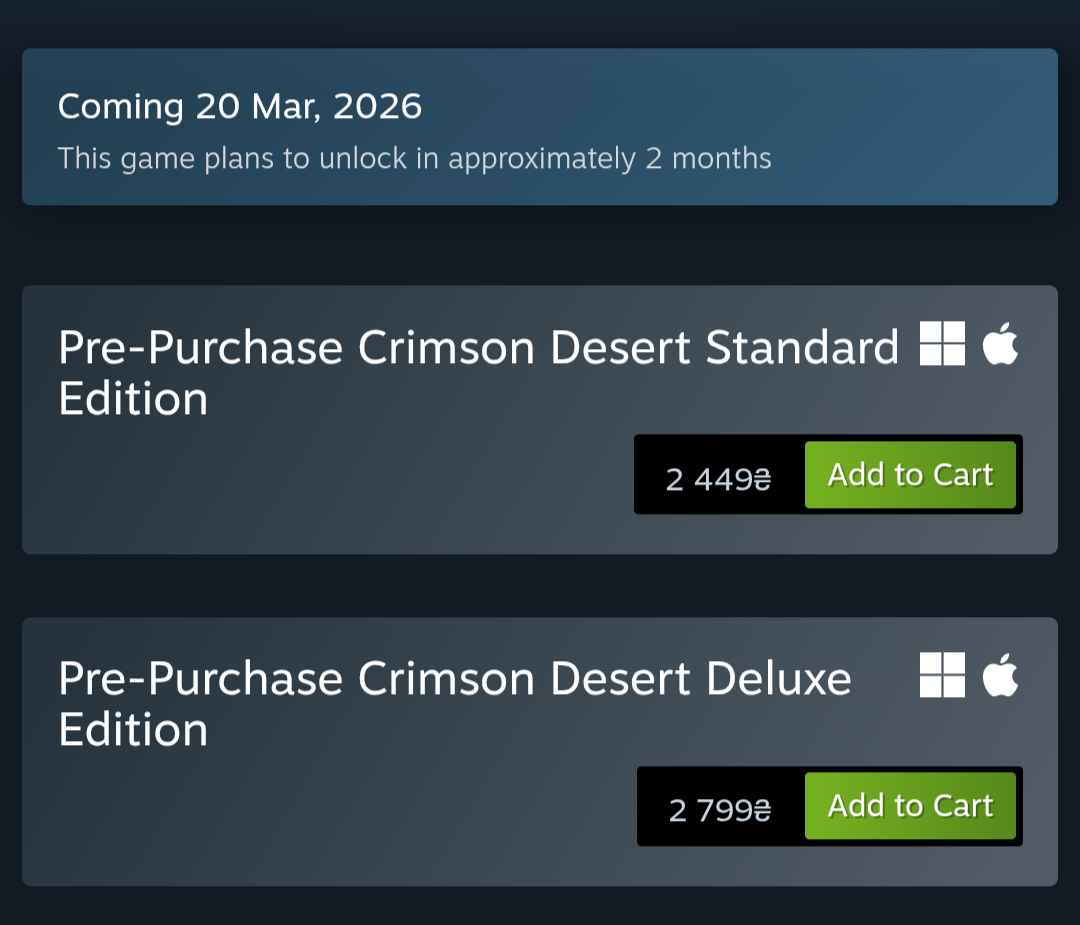Select the 2 449₴ Standard Edition price
The height and width of the screenshot is (925, 1080).
718,480
